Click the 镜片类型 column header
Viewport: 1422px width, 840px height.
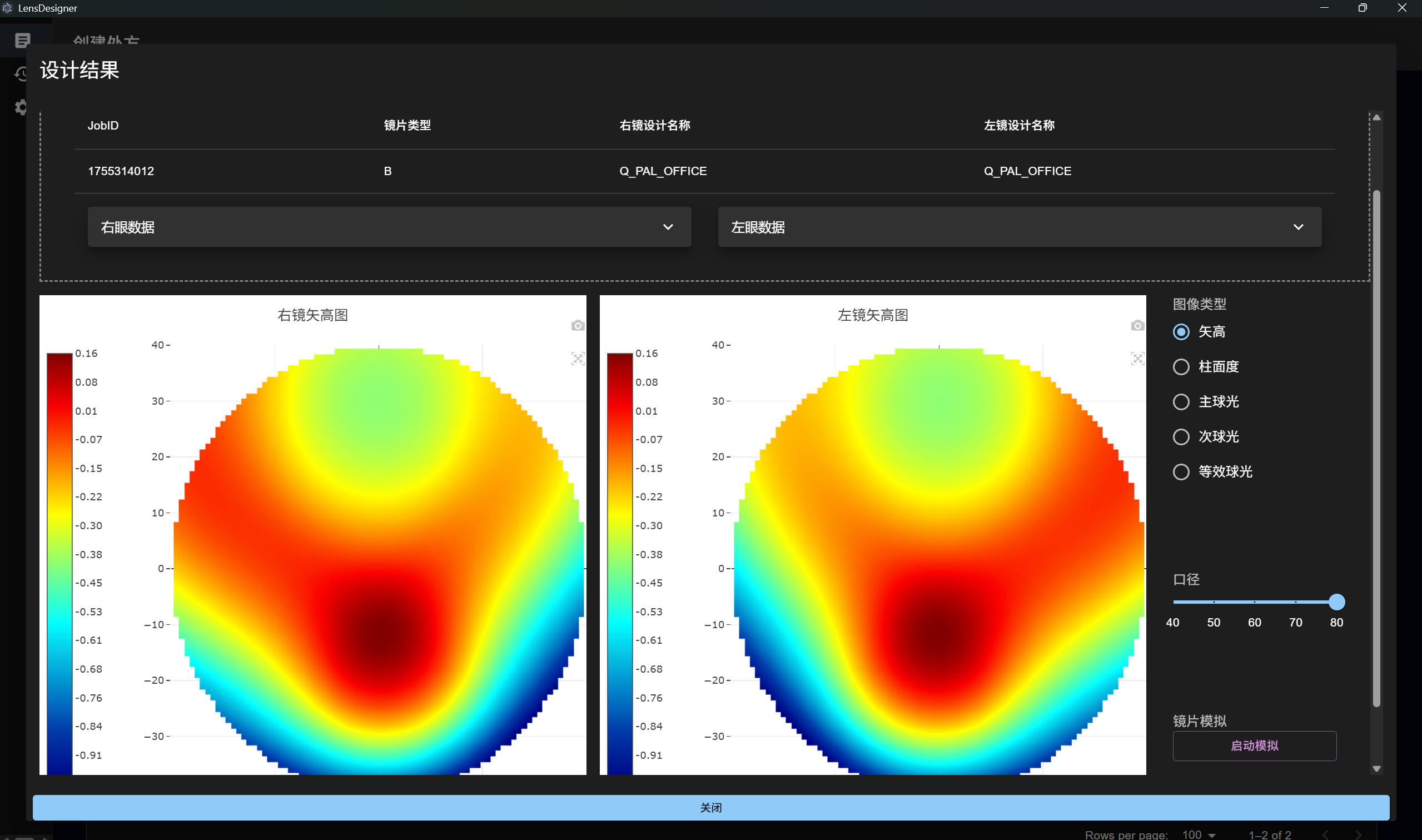(407, 126)
